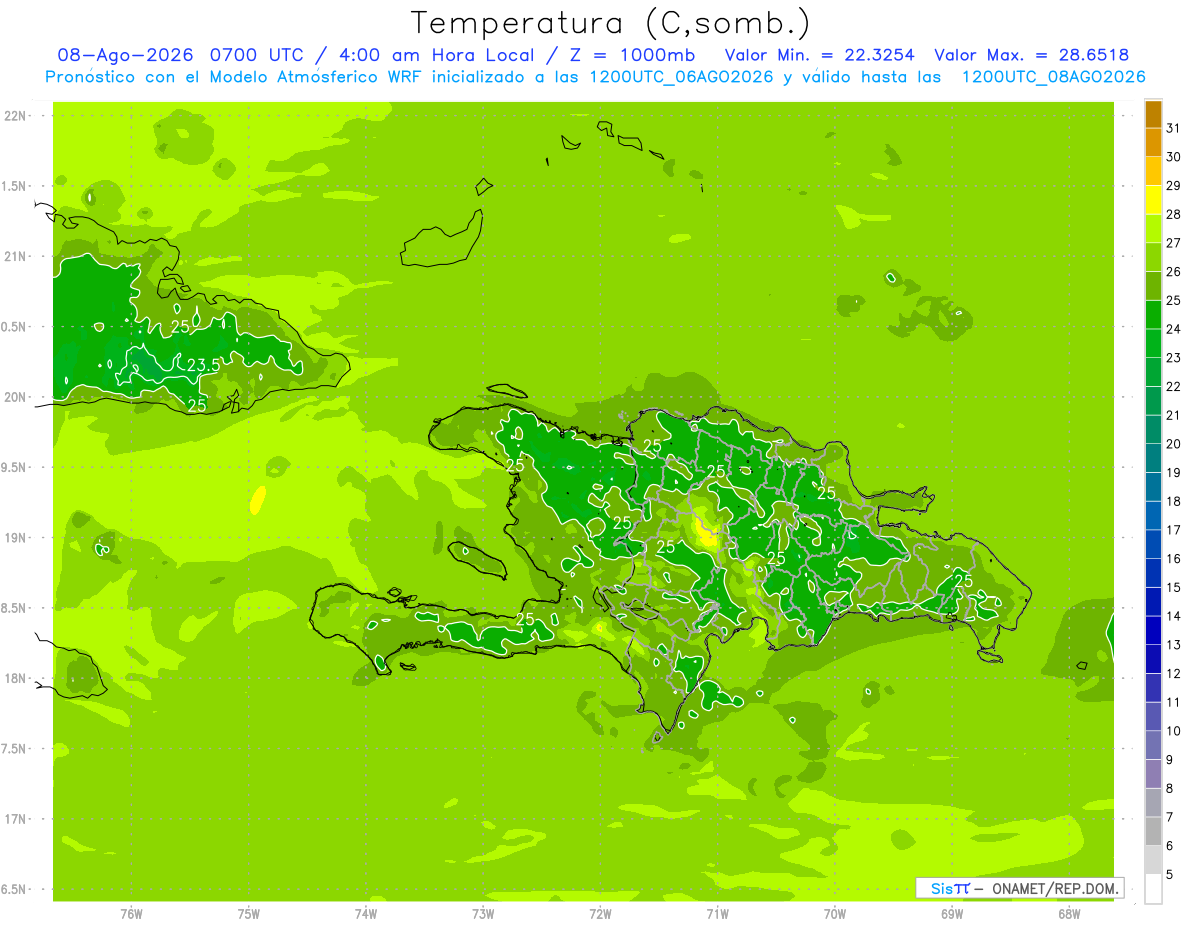Click the "19N" latitude axis label
The height and width of the screenshot is (927, 1200).
point(17,538)
